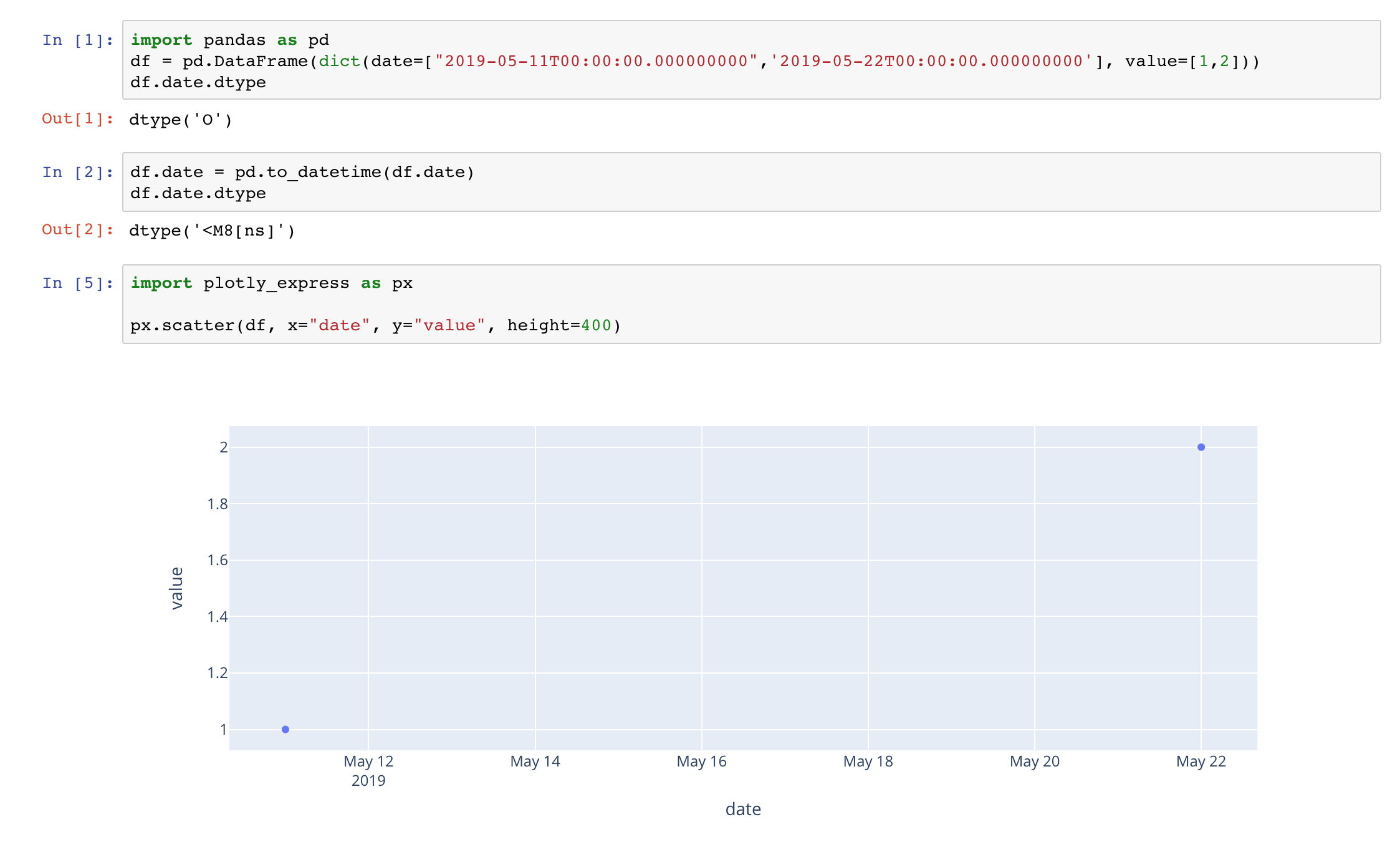Click the x-axis title 'date'
The image size is (1400, 850).
tap(743, 809)
